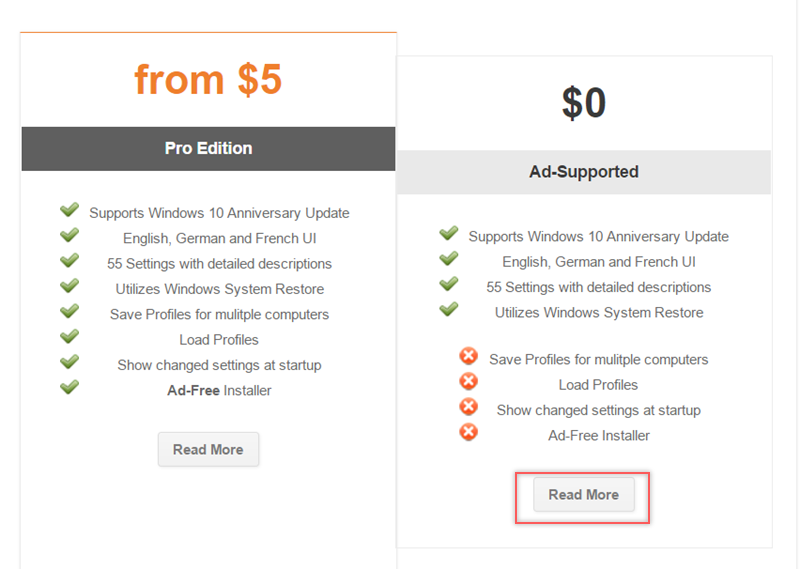Viewport: 800px width, 569px height.
Task: Click green checkmark beside Pro Windows 10 support
Action: click(69, 210)
